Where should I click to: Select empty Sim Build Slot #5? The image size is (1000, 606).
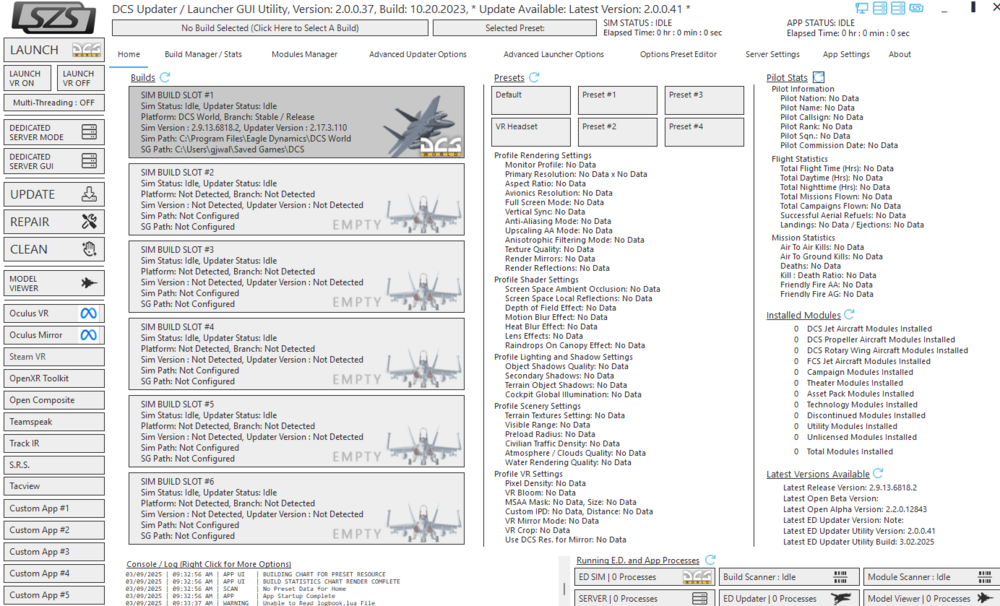[297, 431]
